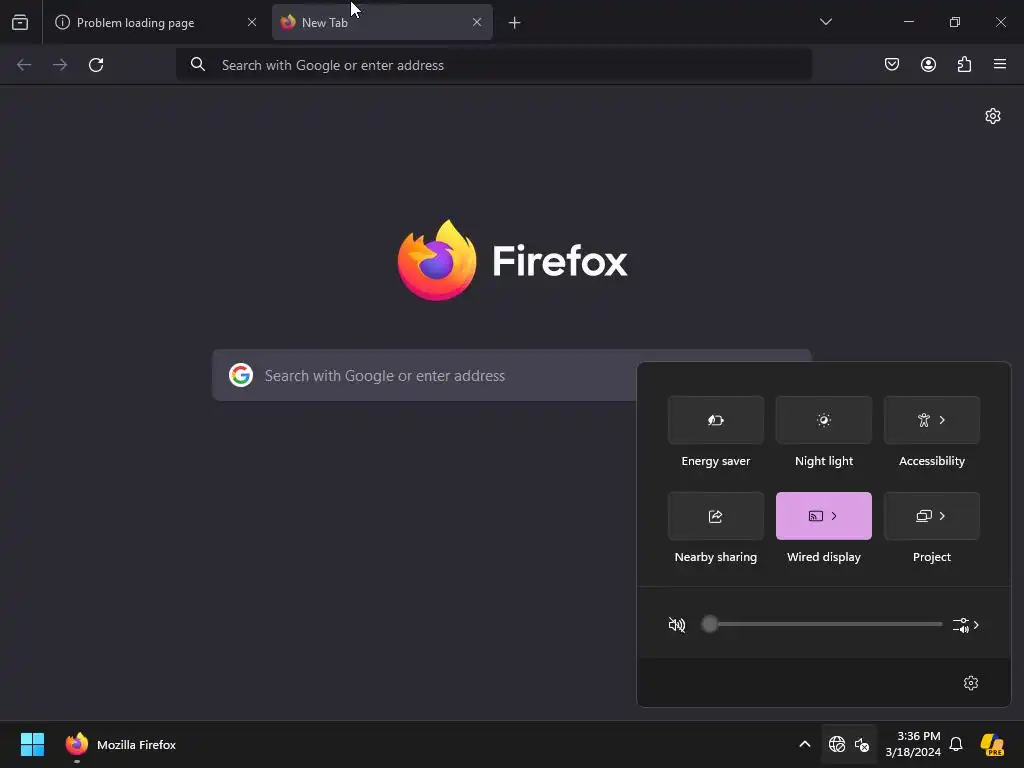Open the Firefox application menu
Image resolution: width=1024 pixels, height=768 pixels.
[x=1000, y=64]
